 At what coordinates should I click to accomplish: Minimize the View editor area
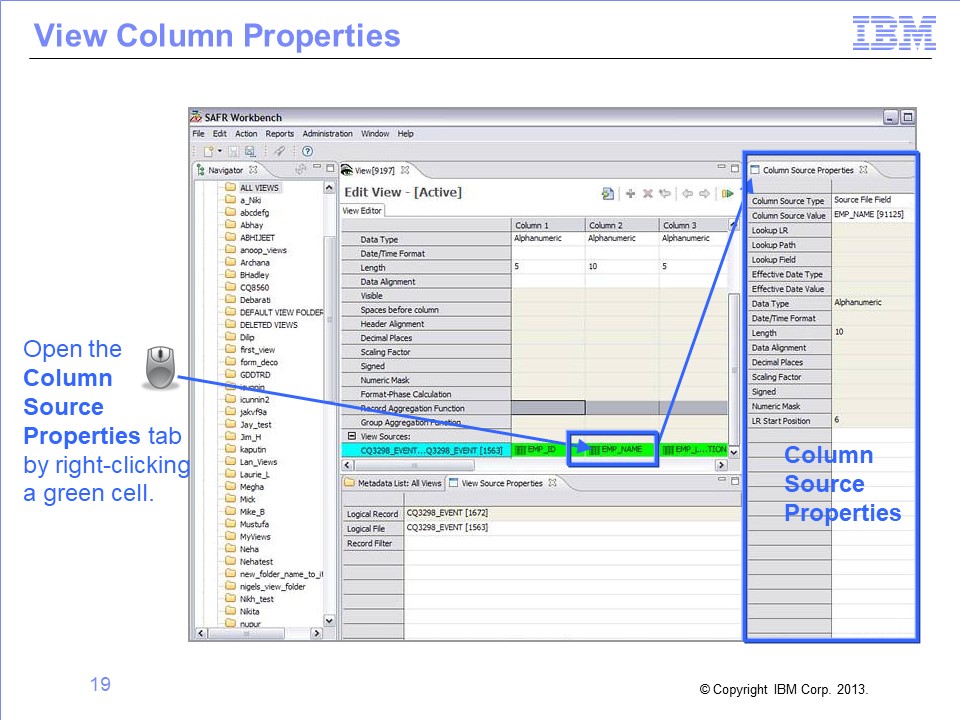click(721, 167)
